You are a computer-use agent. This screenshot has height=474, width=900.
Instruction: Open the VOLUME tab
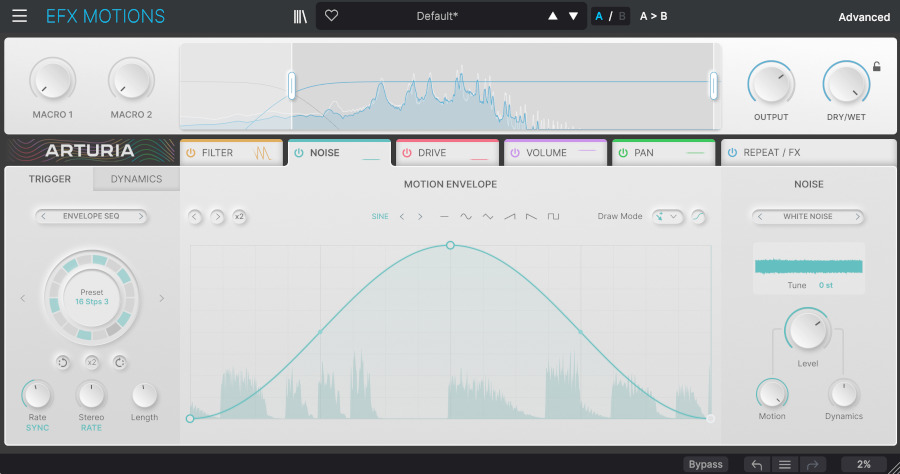[556, 153]
